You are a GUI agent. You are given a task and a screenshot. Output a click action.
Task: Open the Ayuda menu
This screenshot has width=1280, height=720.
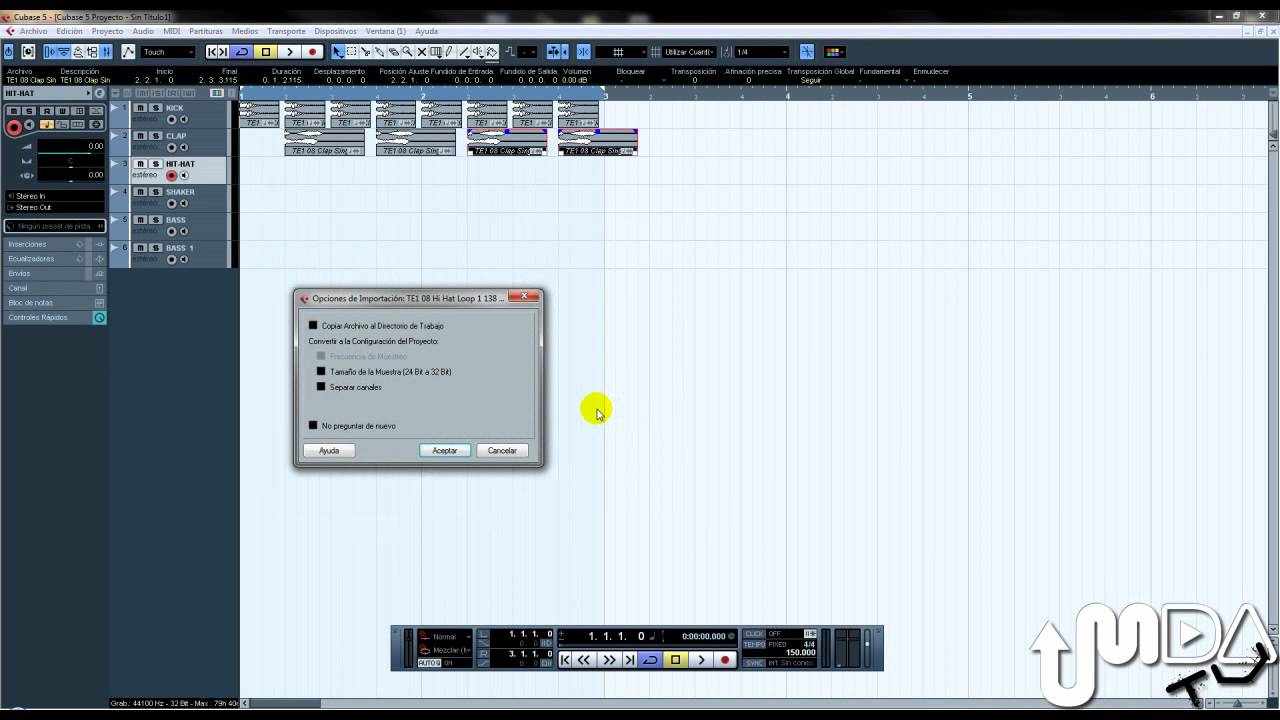tap(426, 31)
